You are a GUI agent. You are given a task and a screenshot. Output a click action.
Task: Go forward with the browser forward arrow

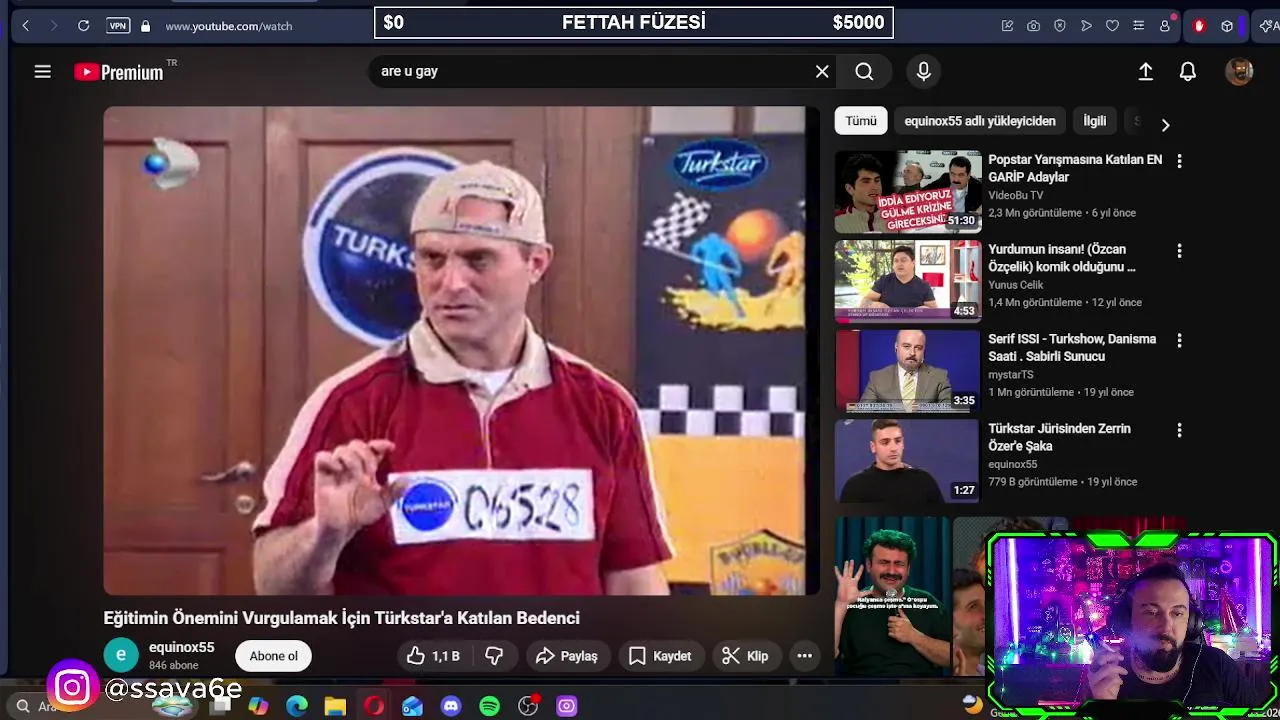coord(54,26)
